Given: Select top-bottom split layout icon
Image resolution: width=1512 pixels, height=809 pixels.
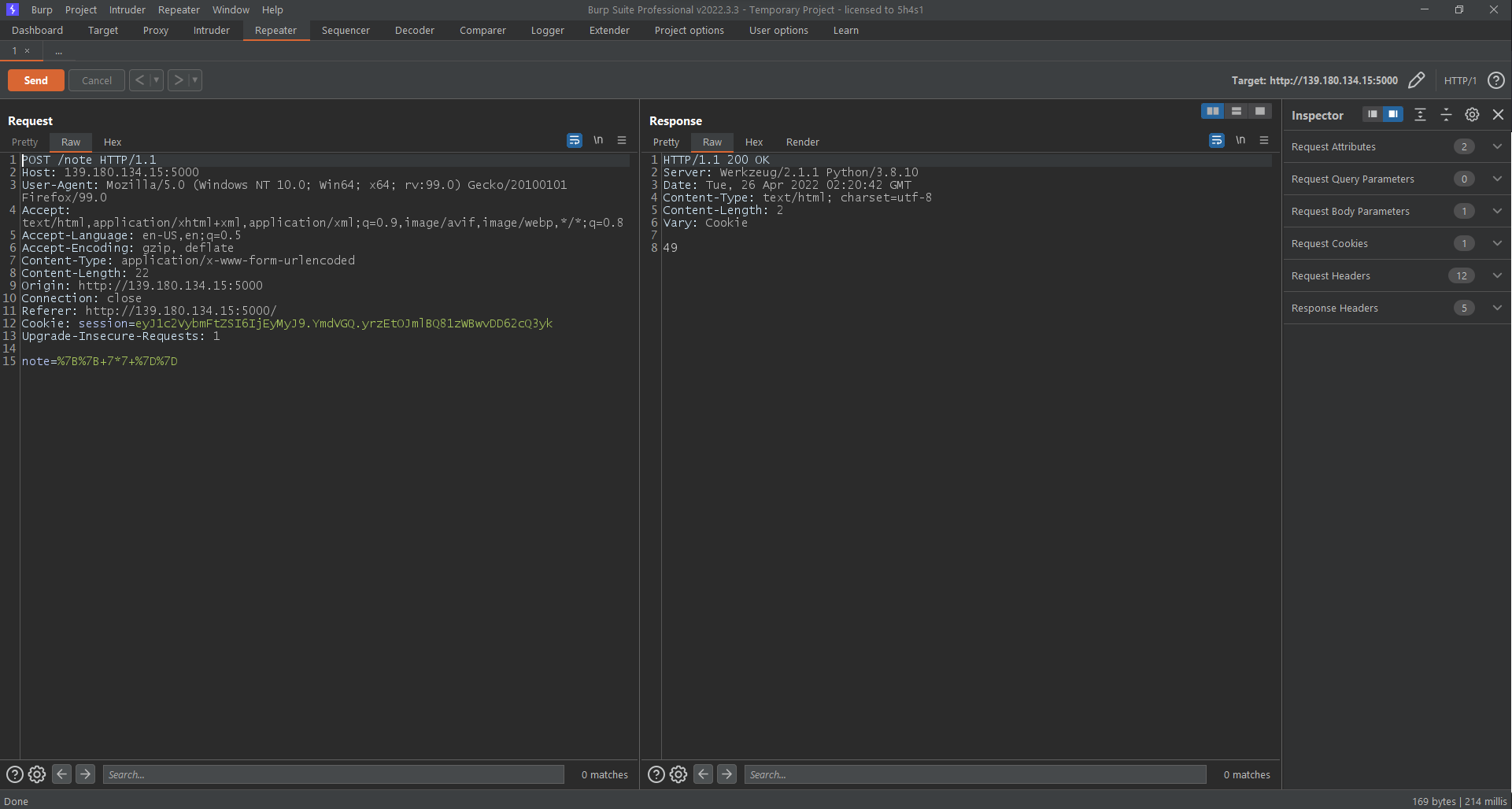Looking at the screenshot, I should point(1237,111).
